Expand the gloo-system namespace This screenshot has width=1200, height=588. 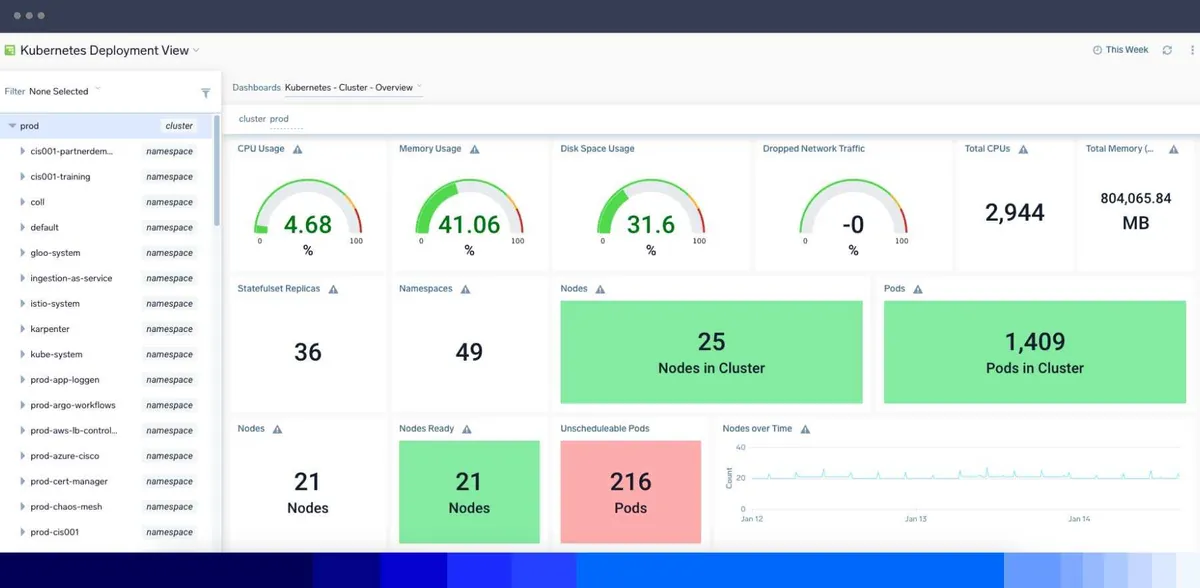coord(23,253)
